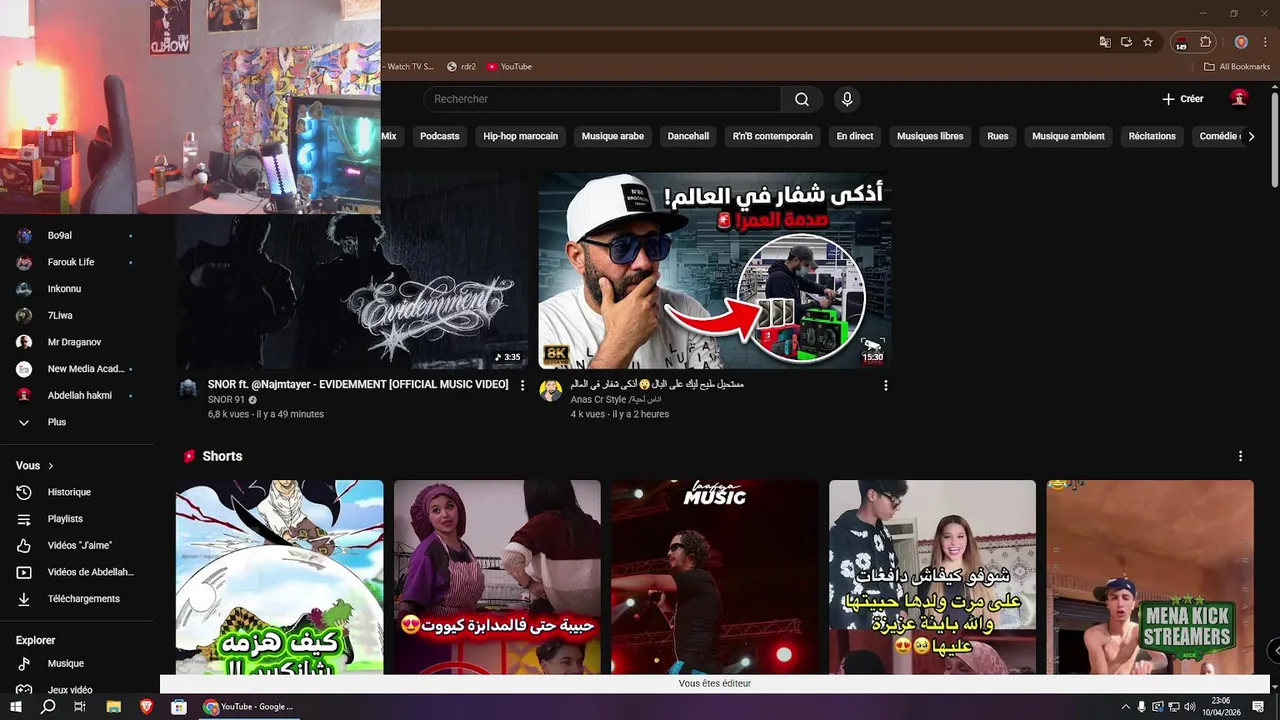
Task: Open Historique in sidebar
Action: tap(76, 492)
